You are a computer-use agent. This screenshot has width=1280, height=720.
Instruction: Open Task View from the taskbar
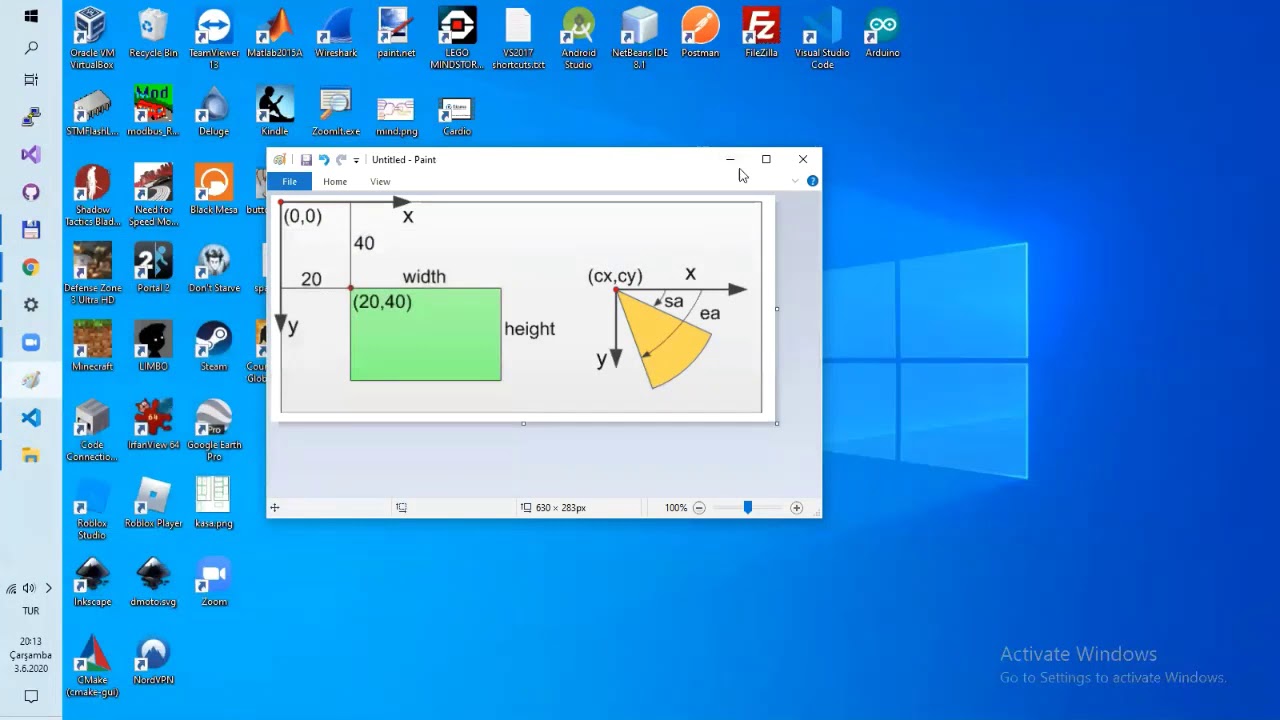(x=31, y=80)
